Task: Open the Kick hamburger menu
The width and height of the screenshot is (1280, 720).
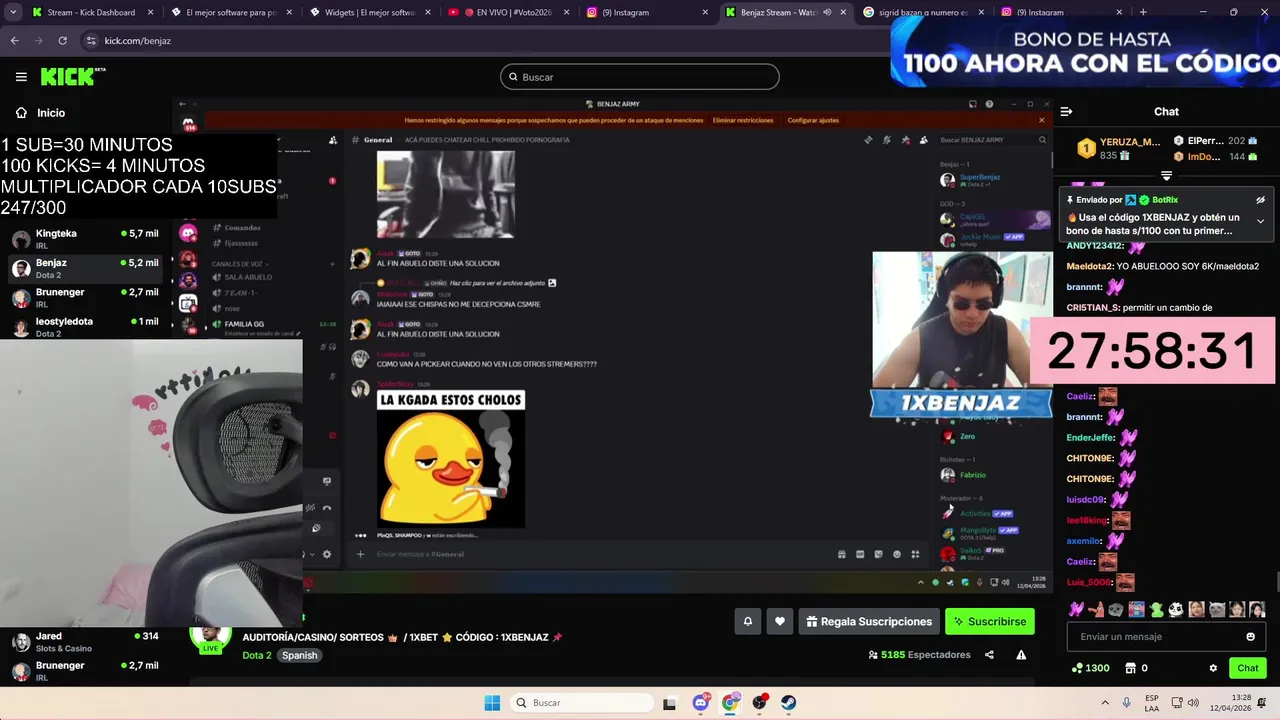Action: (21, 77)
